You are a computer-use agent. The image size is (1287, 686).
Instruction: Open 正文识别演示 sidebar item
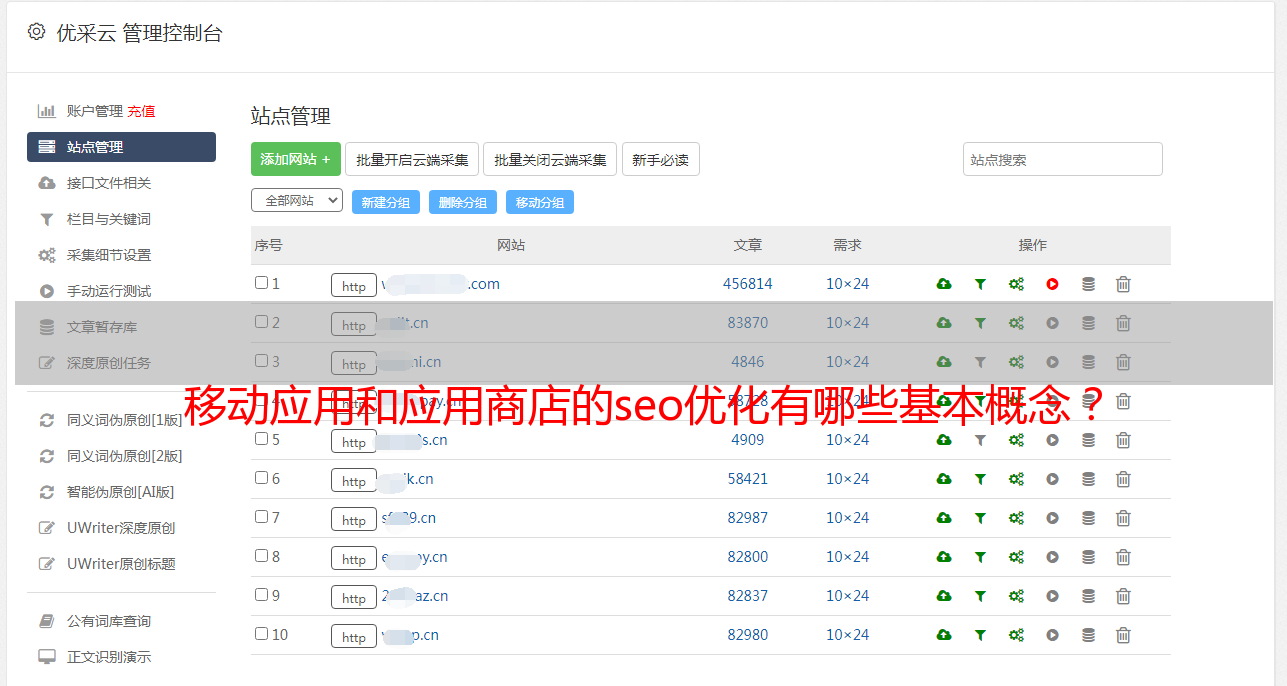point(109,657)
